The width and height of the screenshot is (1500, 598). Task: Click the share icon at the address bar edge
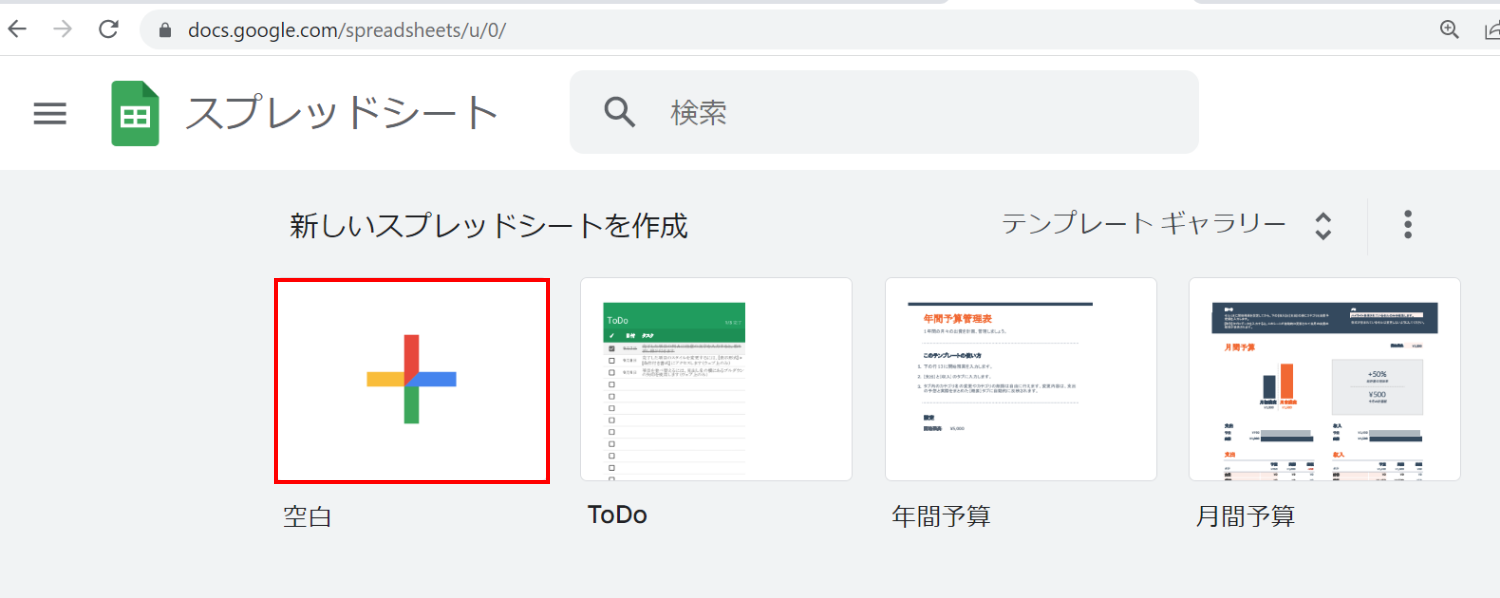click(x=1492, y=29)
